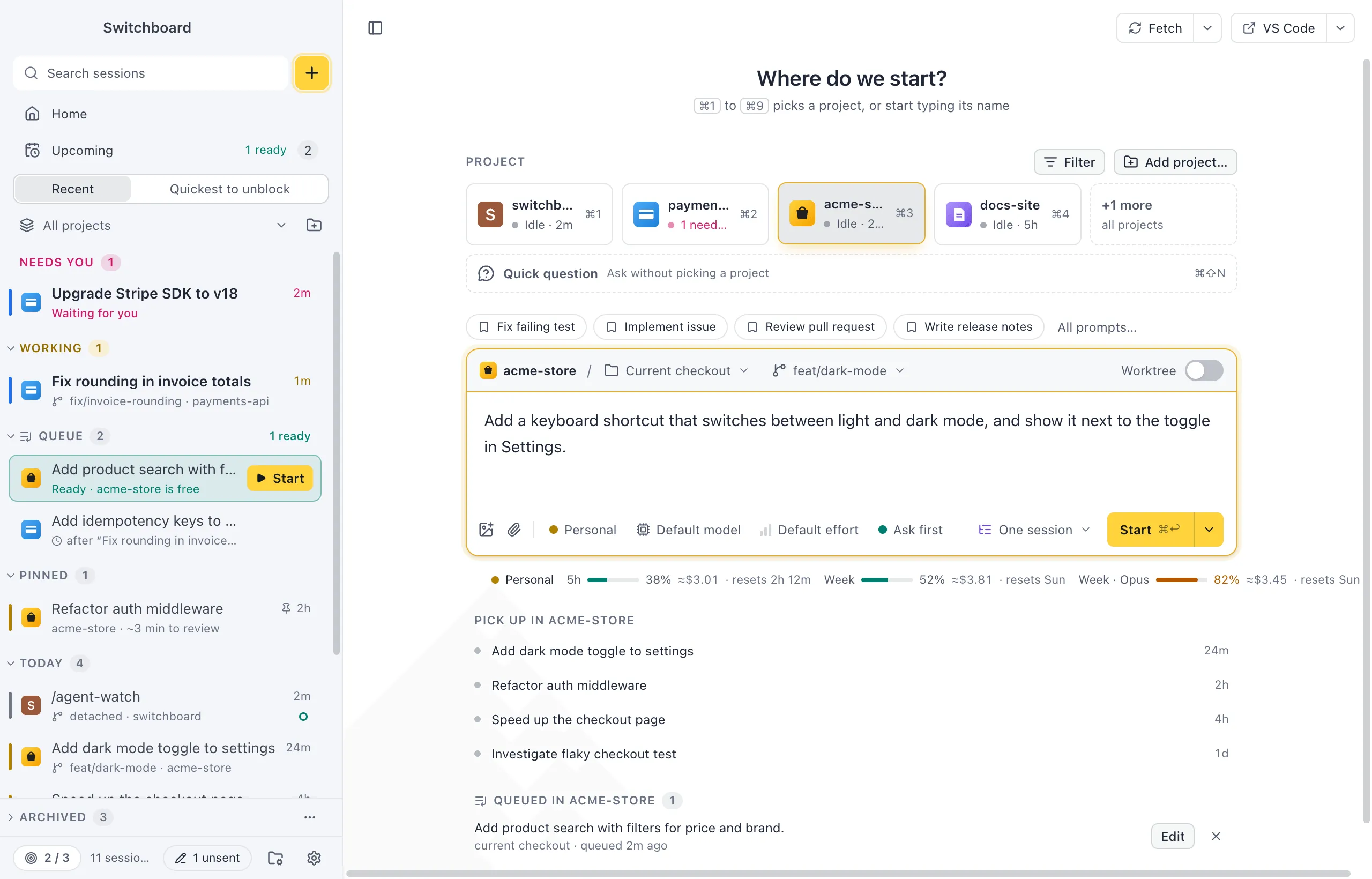Click the attach image icon in composer
Screen dimensions: 1372x879
tap(486, 530)
